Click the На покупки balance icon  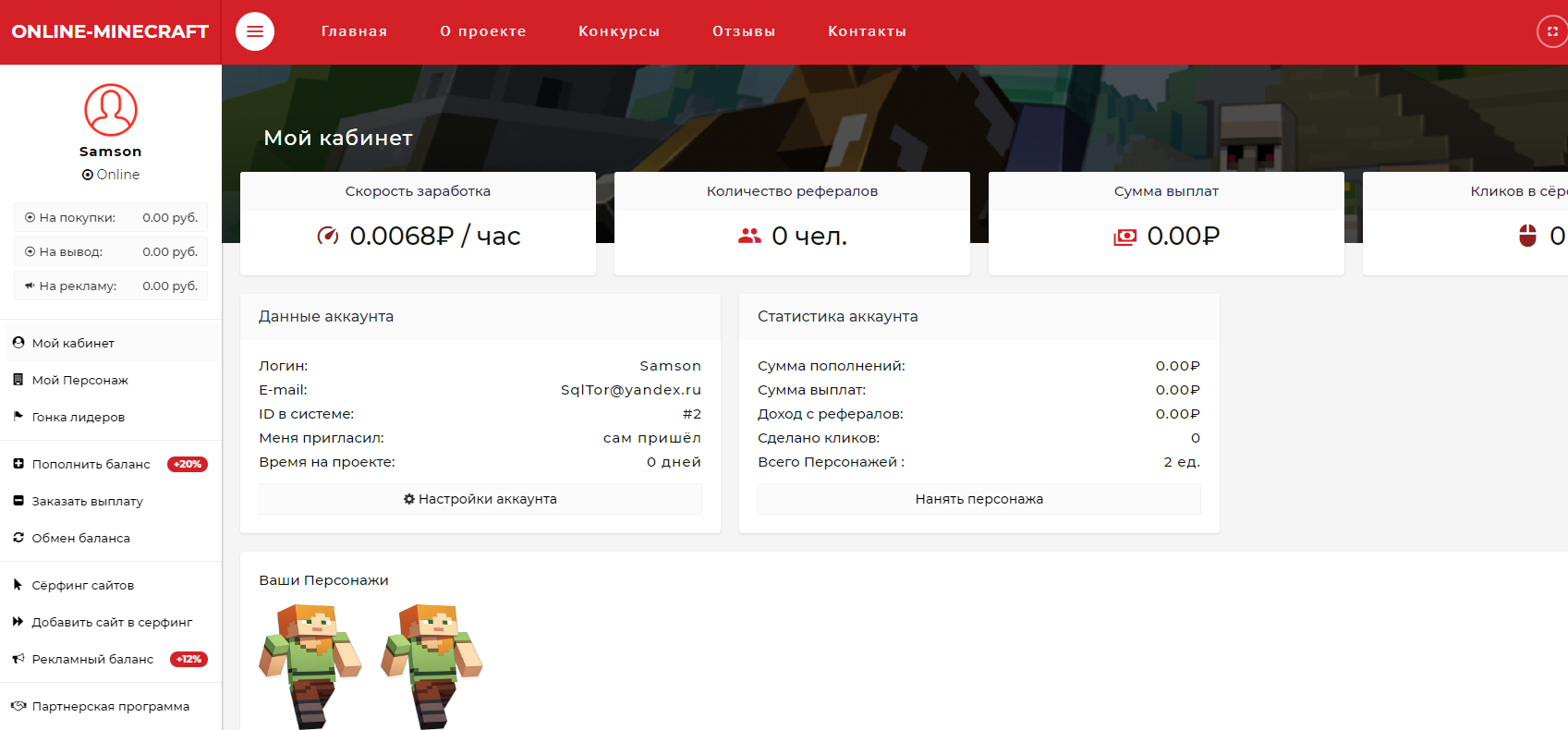pyautogui.click(x=30, y=217)
